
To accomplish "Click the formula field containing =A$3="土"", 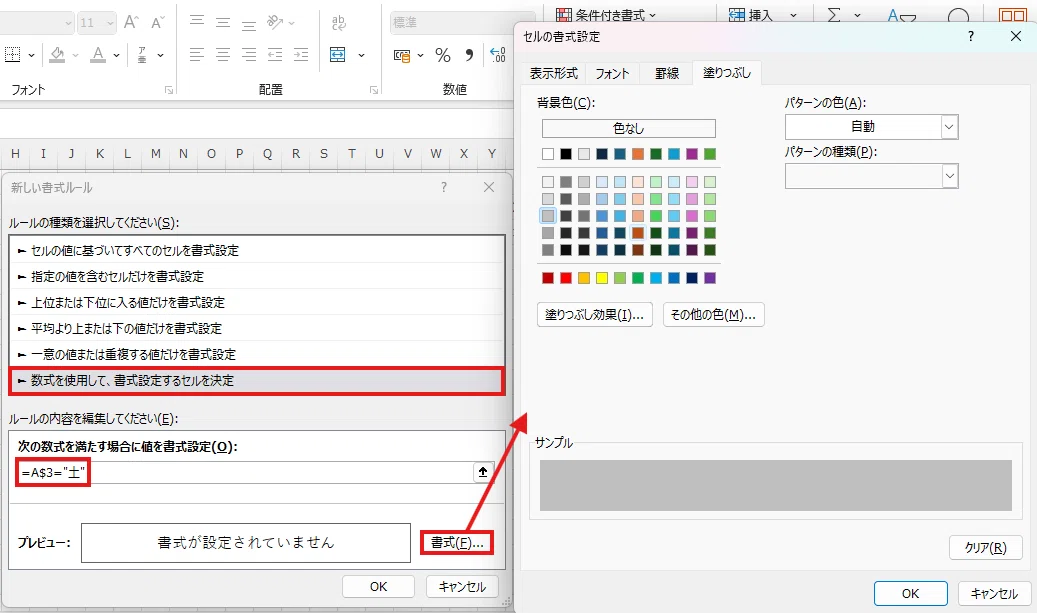I will [x=244, y=472].
